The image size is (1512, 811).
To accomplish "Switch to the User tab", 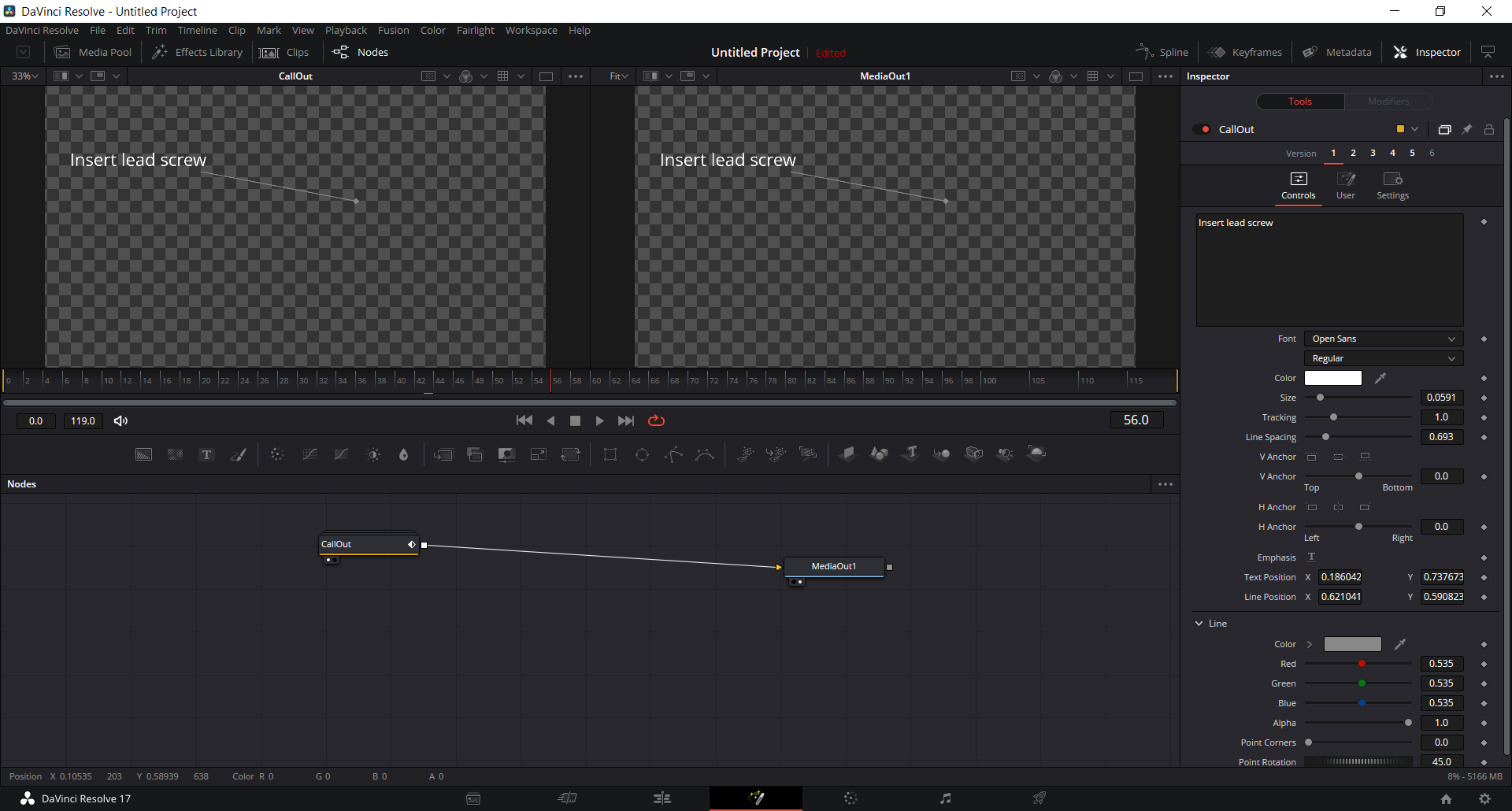I will tap(1346, 187).
